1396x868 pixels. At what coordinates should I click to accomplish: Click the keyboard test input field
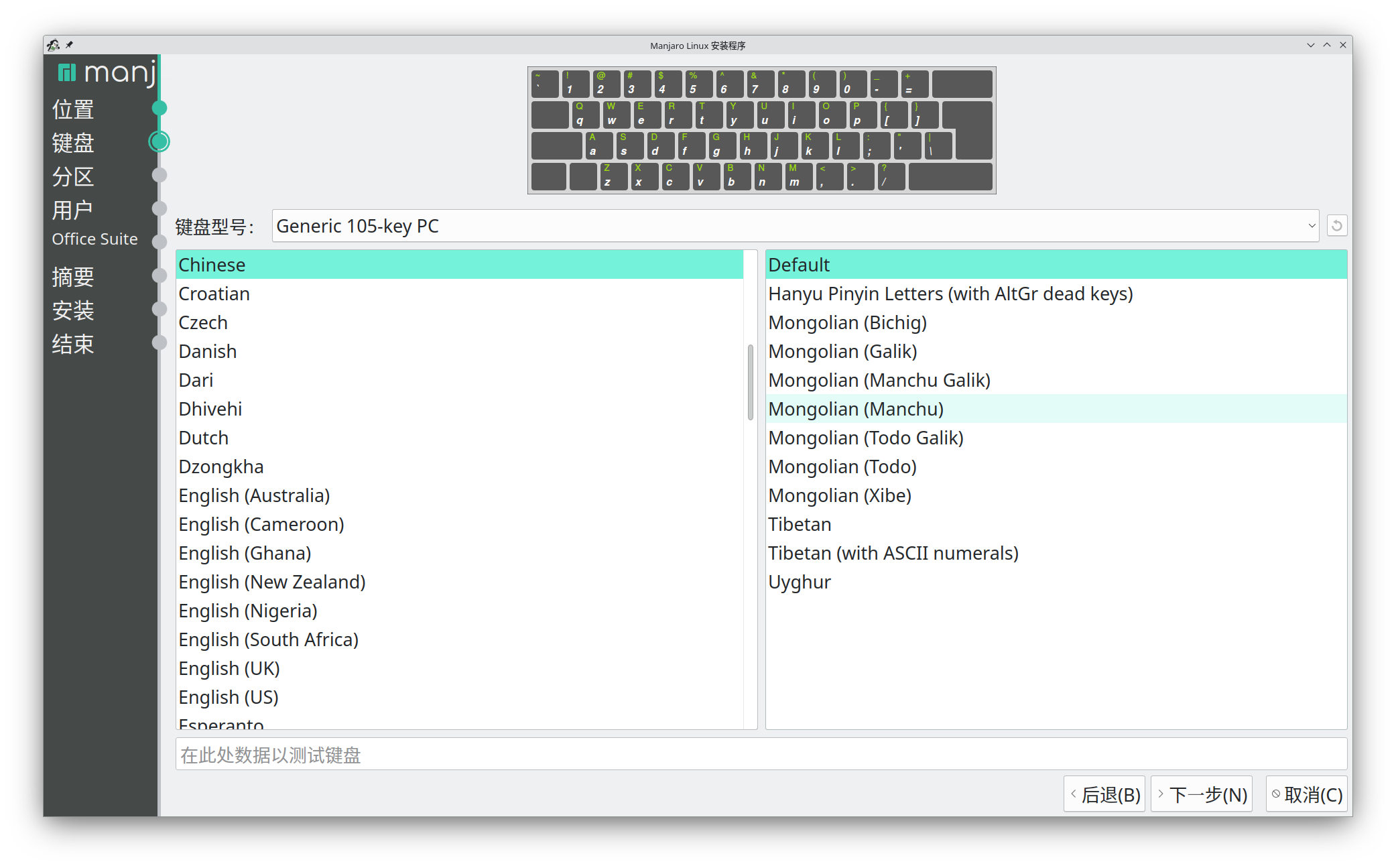point(761,755)
